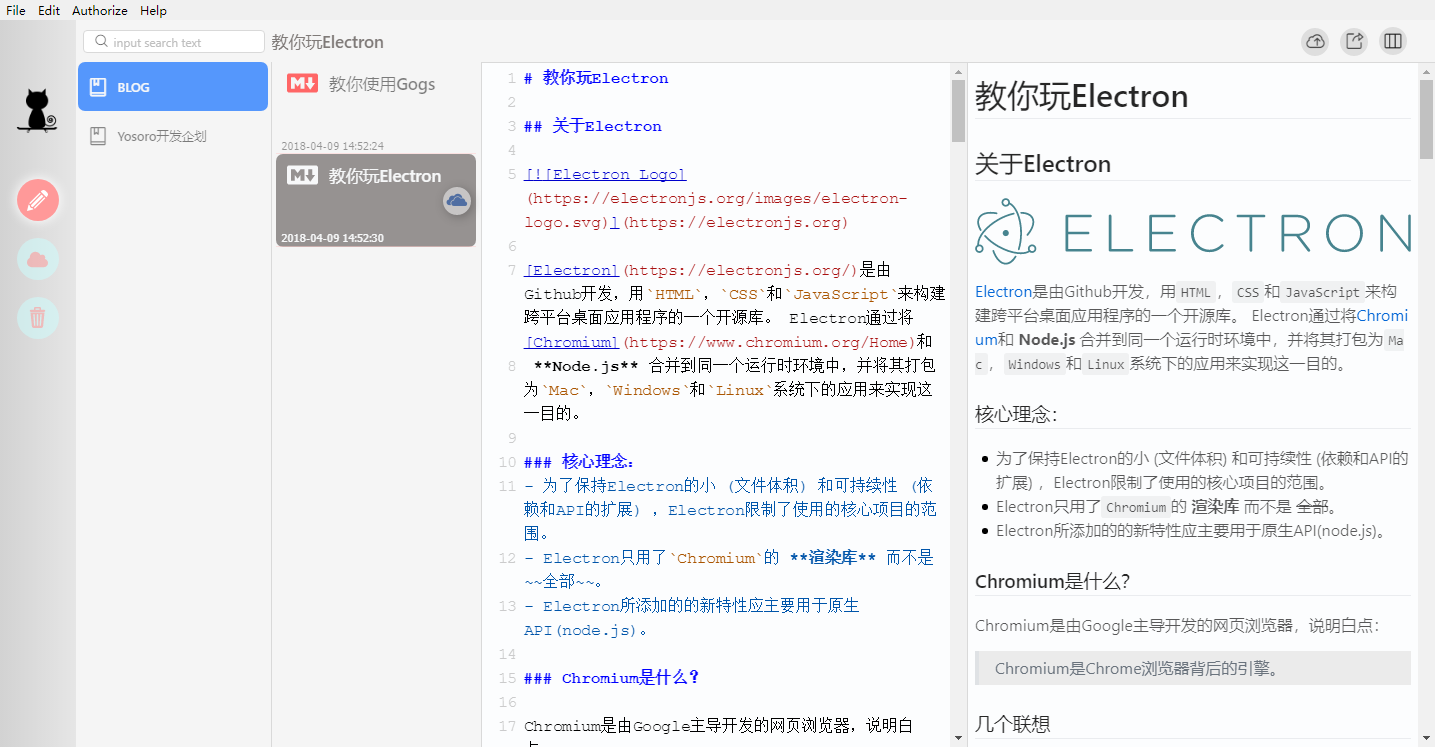Open the File menu
1435x747 pixels.
(x=16, y=10)
